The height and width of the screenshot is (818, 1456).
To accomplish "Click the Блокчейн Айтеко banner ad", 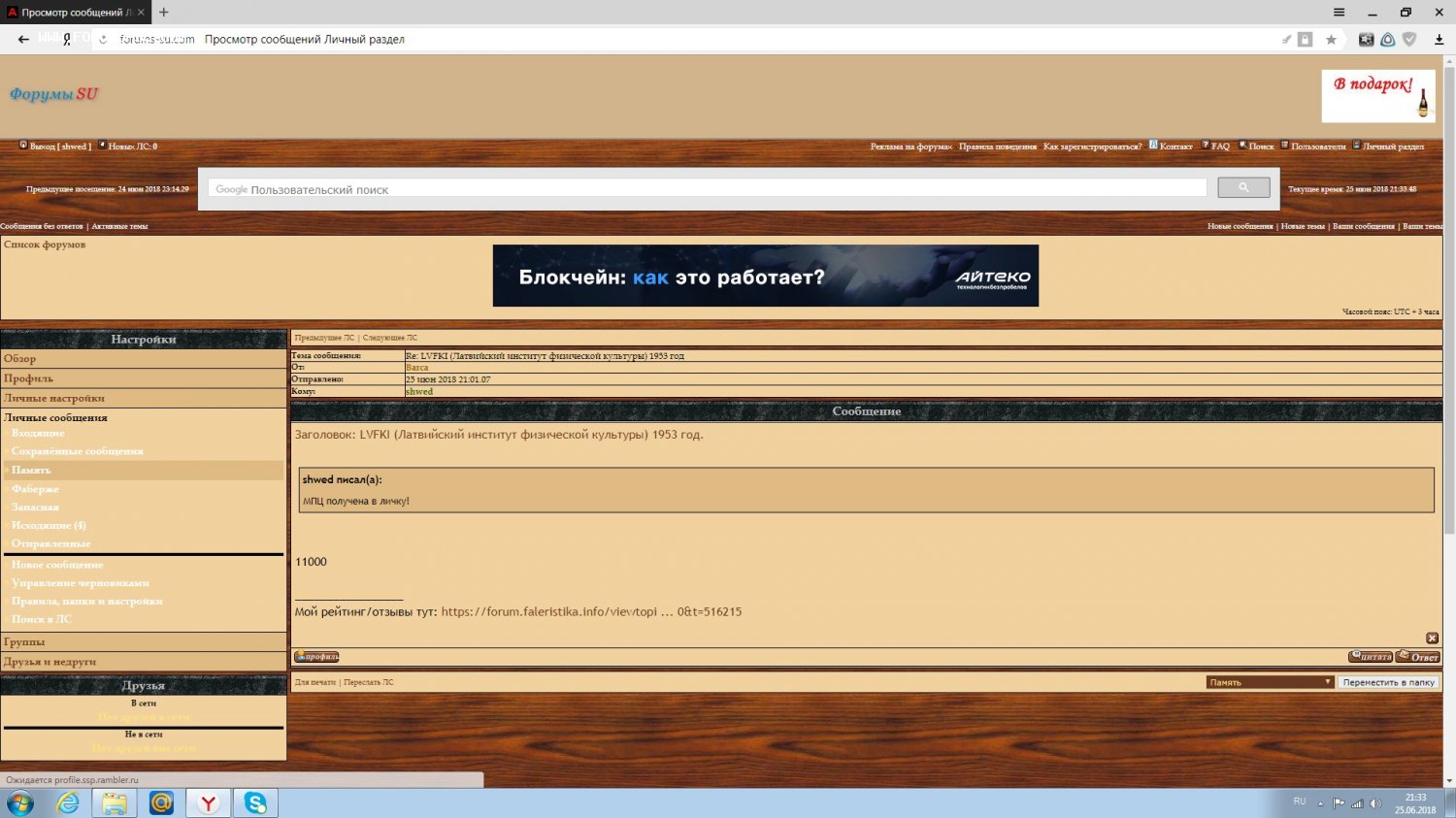I will [x=765, y=276].
